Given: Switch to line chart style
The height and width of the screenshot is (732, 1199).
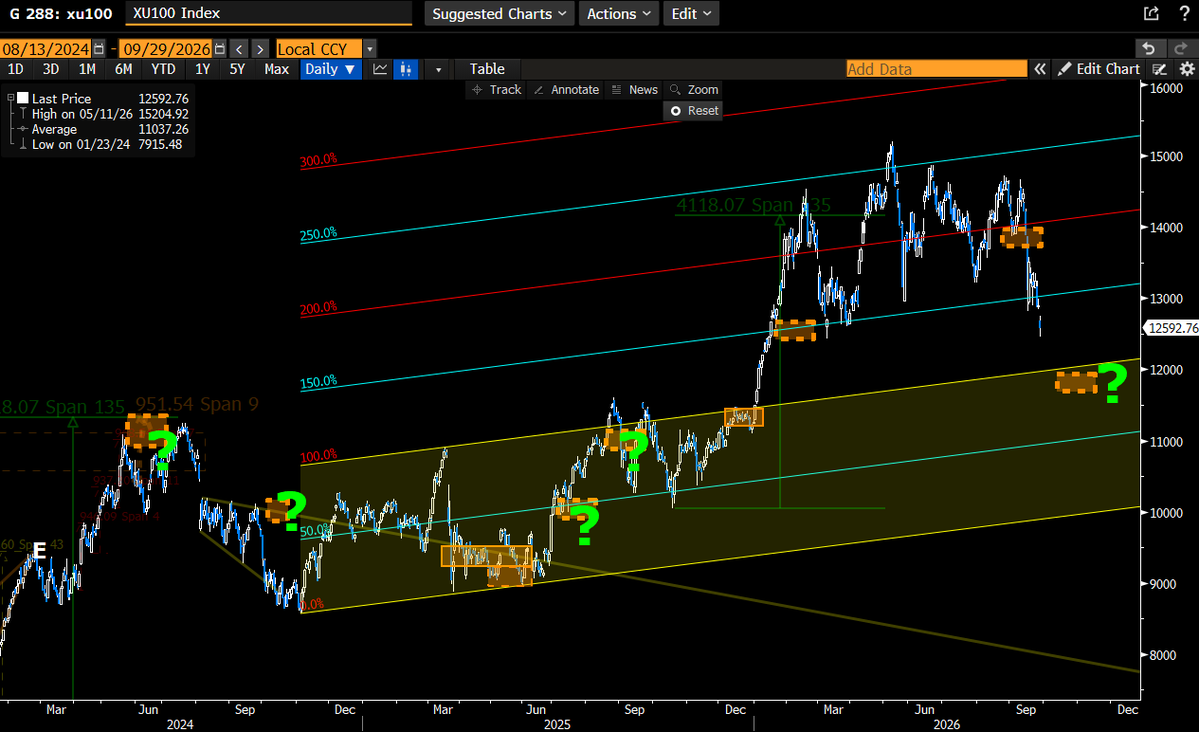Looking at the screenshot, I should [380, 69].
